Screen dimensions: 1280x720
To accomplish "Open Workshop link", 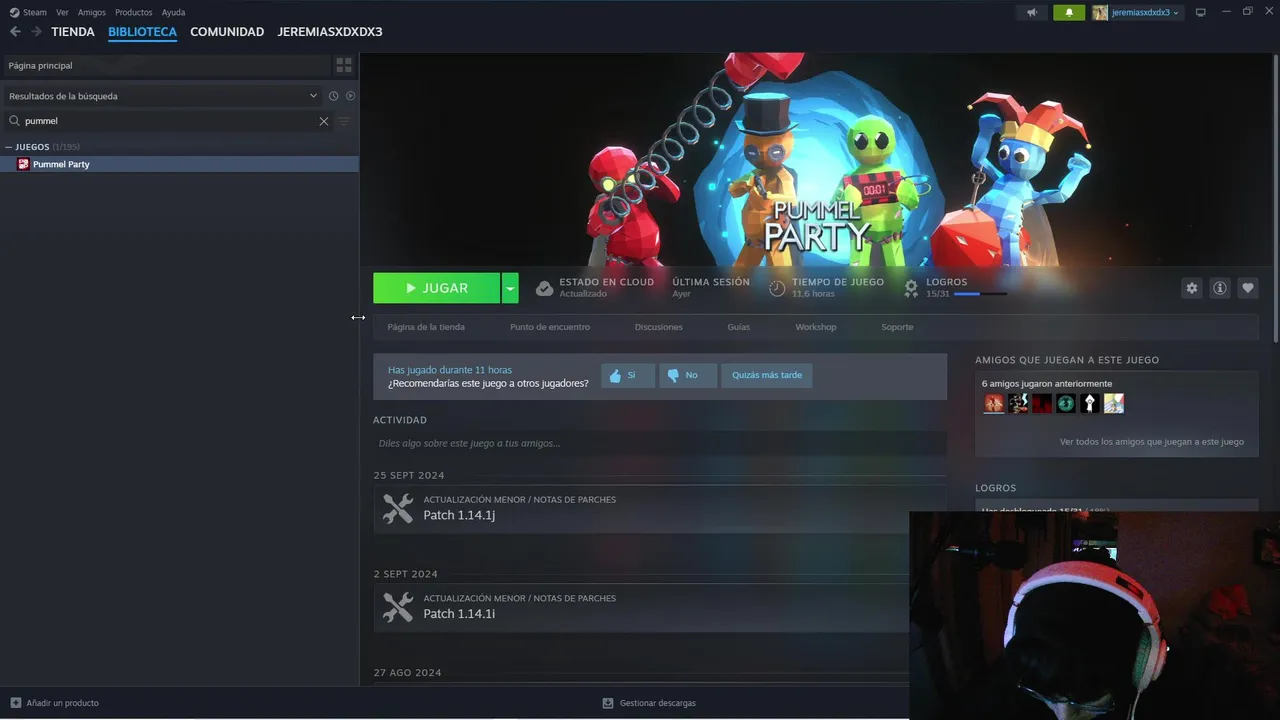I will (x=816, y=327).
